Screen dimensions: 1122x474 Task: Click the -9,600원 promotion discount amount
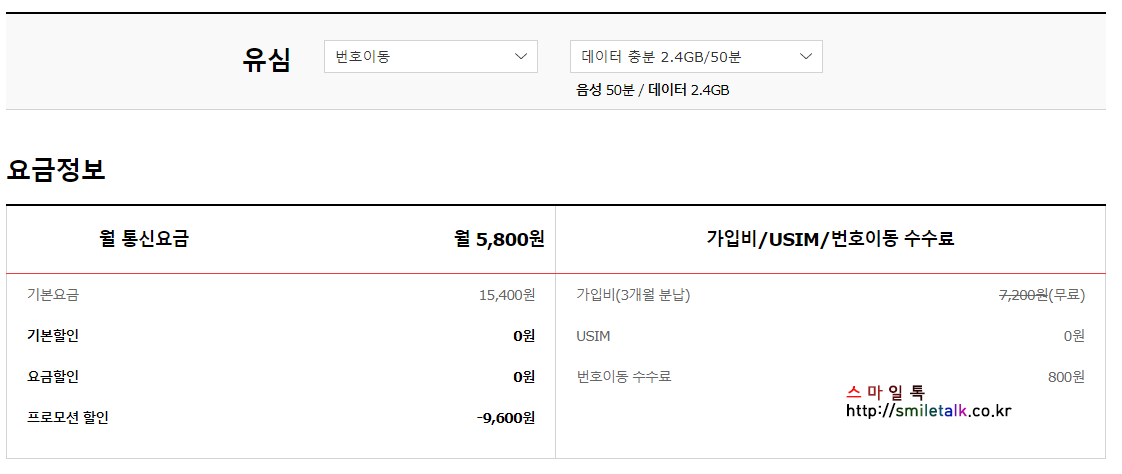pyautogui.click(x=506, y=417)
